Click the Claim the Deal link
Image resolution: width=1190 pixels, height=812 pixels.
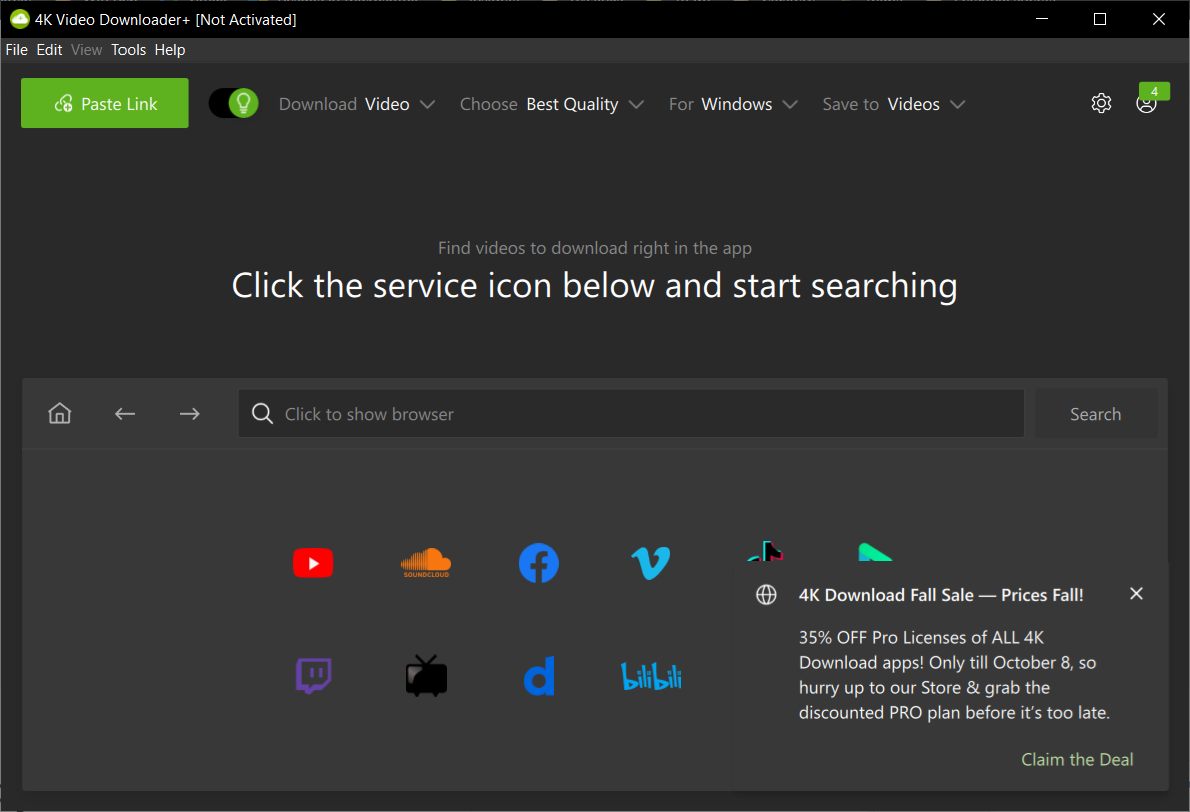pyautogui.click(x=1077, y=760)
